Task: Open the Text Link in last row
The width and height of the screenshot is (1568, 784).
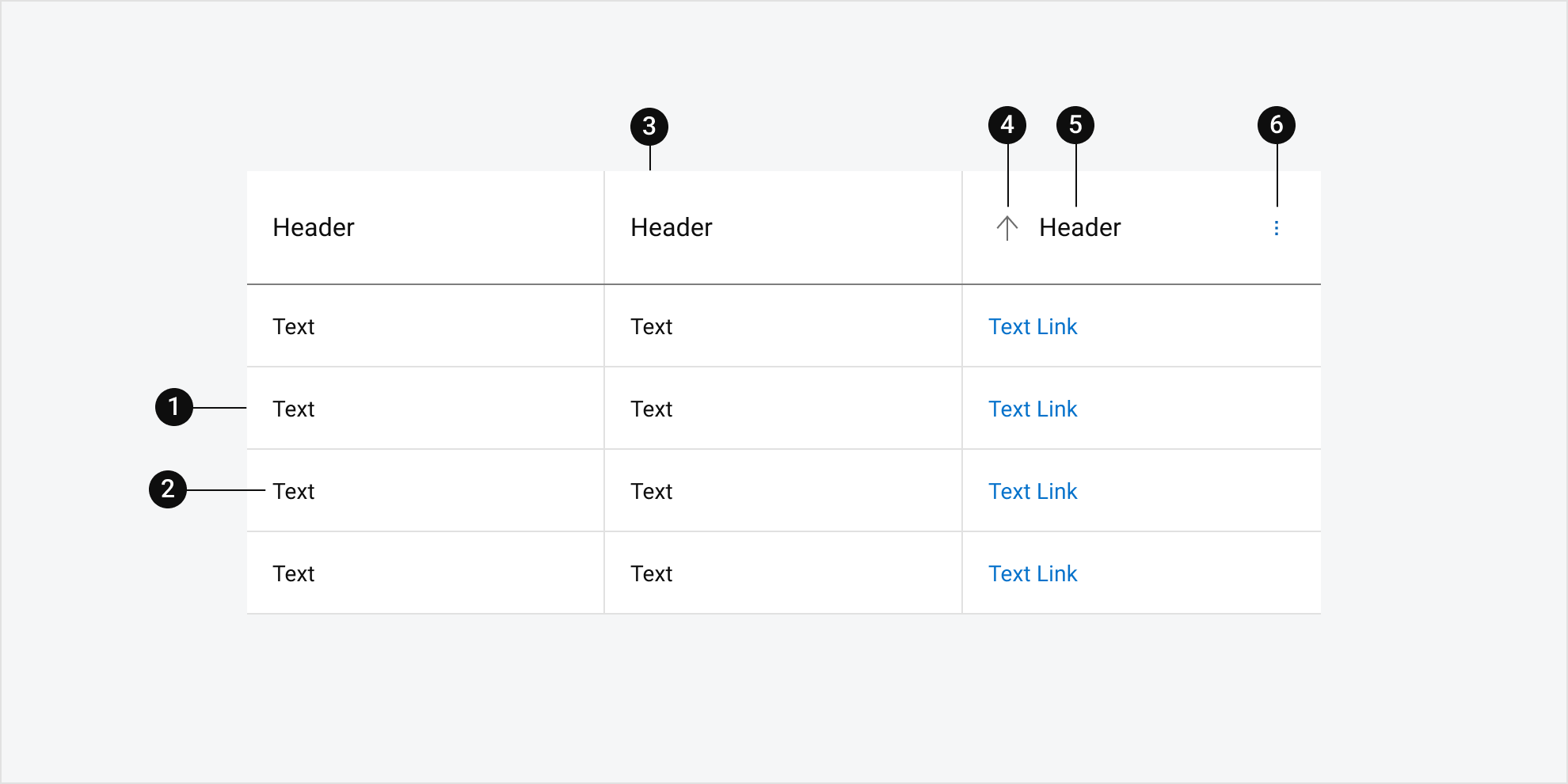Action: [x=1033, y=573]
